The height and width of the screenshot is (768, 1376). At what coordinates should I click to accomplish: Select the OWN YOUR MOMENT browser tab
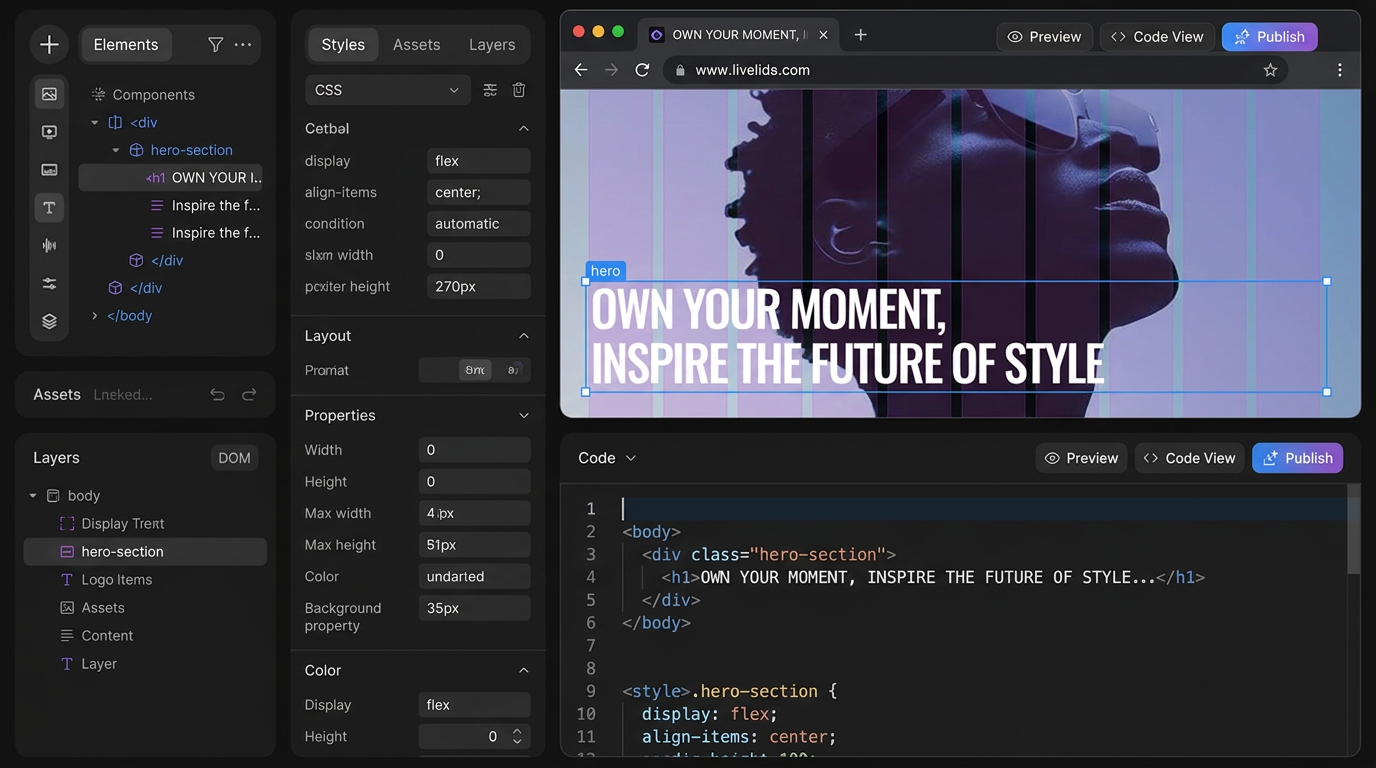738,35
